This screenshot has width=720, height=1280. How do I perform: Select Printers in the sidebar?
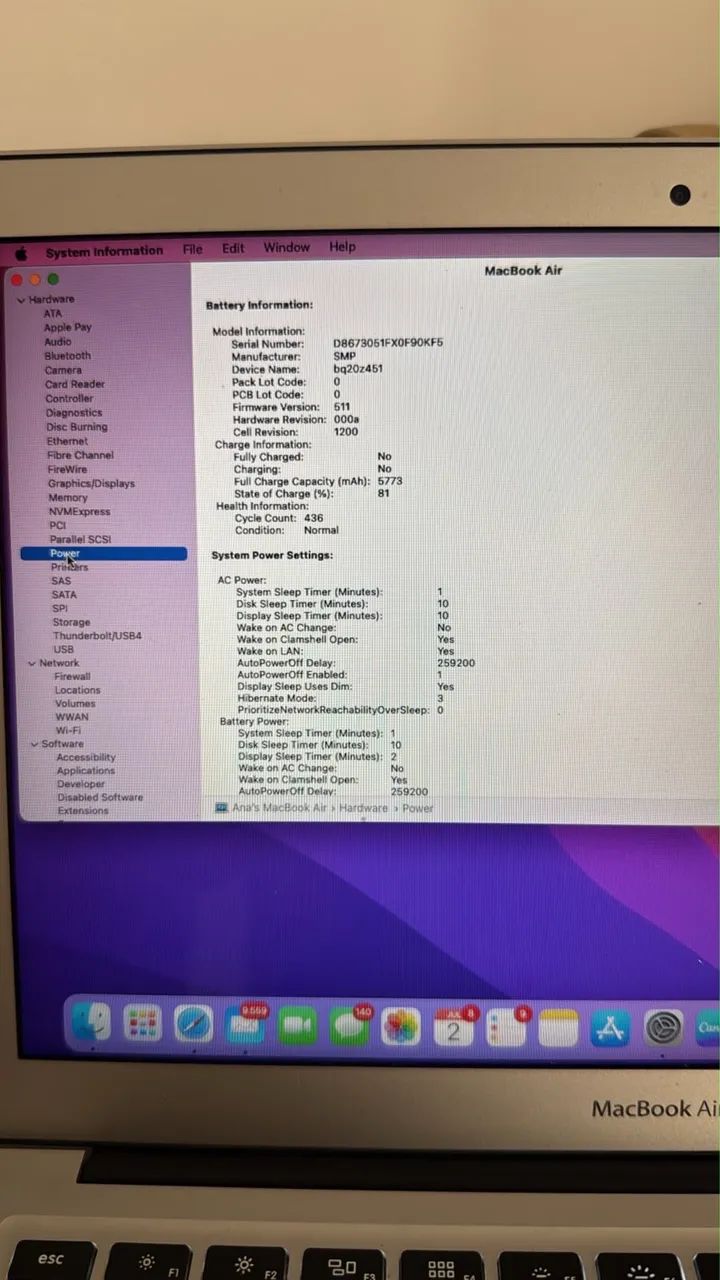click(70, 567)
